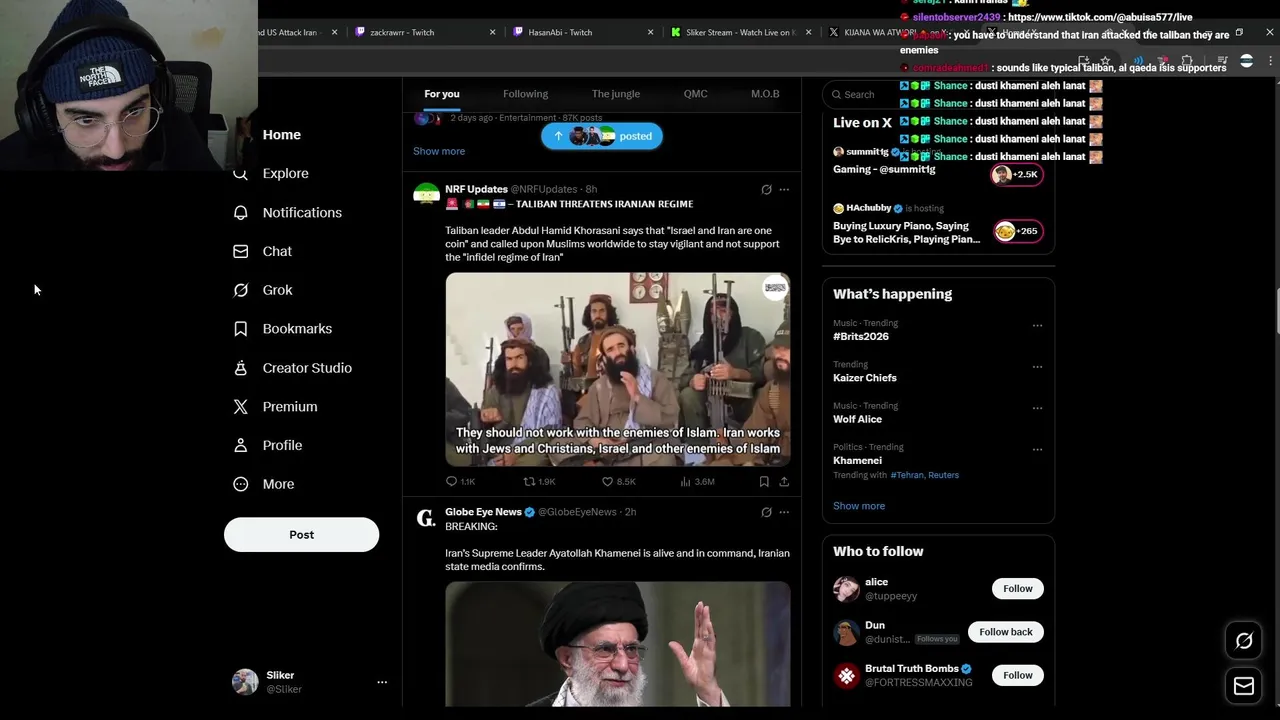Expand Show more in What's happening

pos(859,506)
